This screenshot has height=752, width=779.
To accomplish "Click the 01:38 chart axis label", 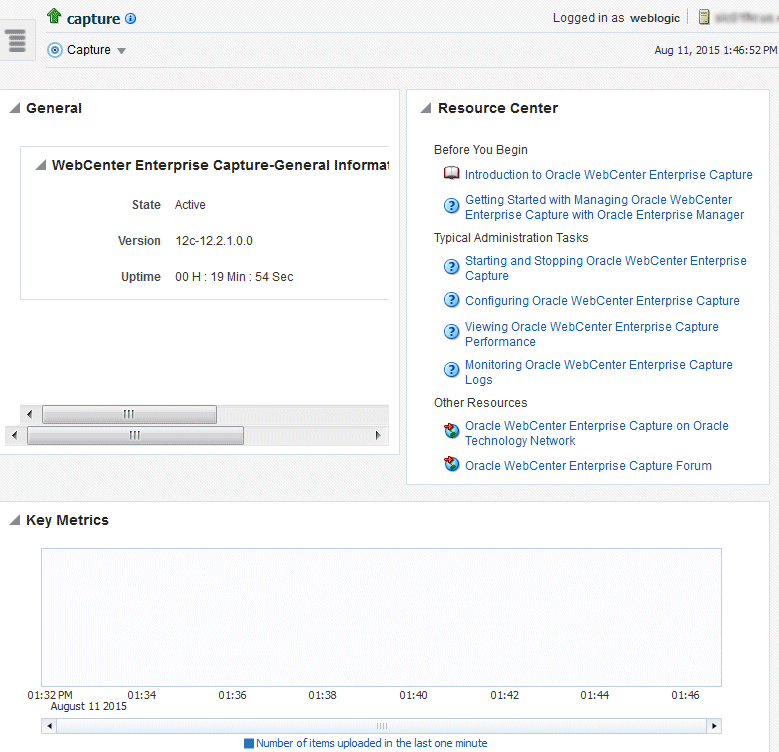I will coord(322,695).
